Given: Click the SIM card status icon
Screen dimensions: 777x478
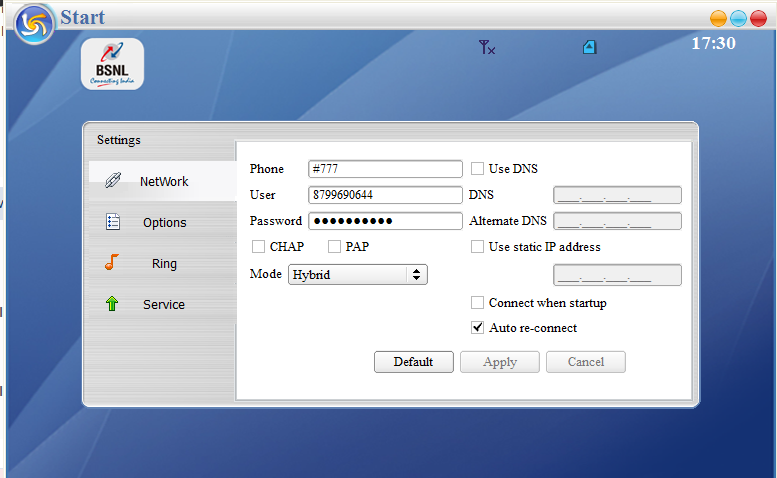Looking at the screenshot, I should point(590,47).
